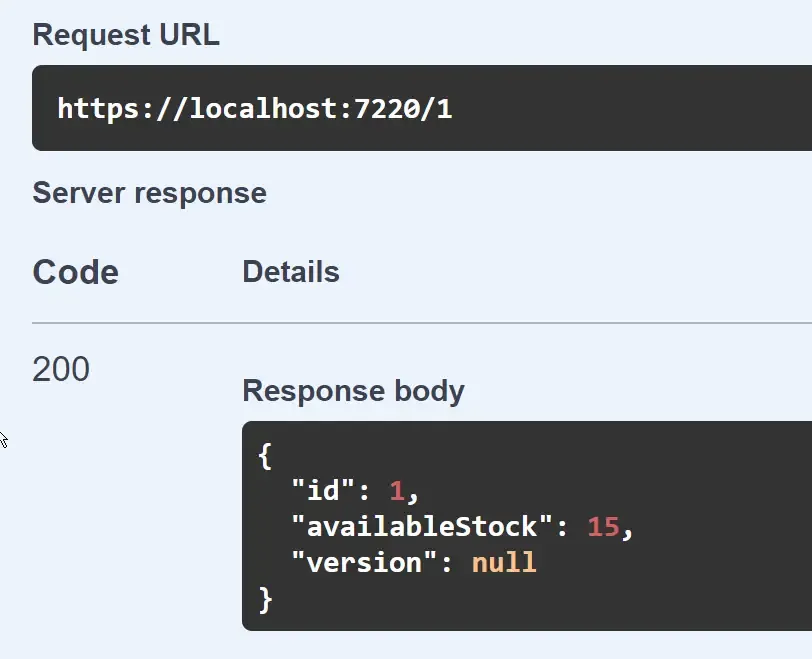Viewport: 812px width, 659px height.
Task: Select the "Code" column header
Action: coord(74,271)
